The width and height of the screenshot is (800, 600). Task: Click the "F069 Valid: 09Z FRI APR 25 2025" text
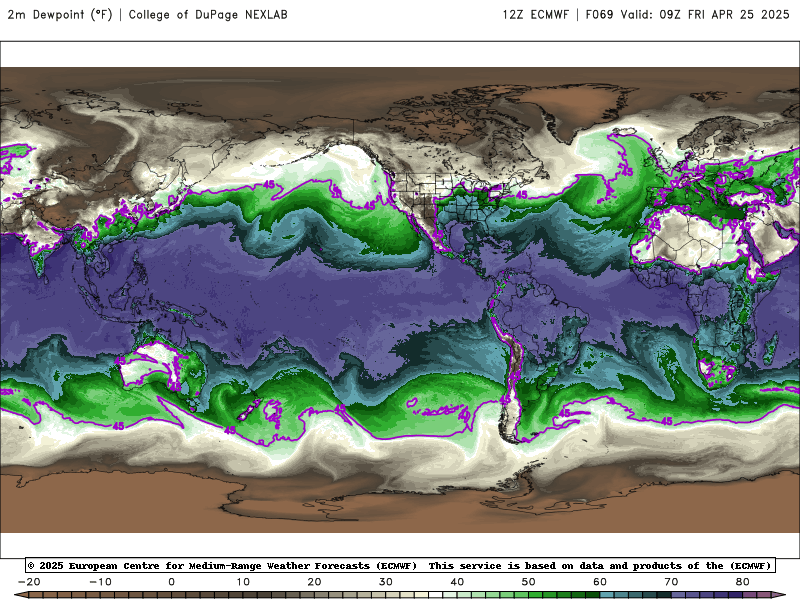(x=687, y=14)
